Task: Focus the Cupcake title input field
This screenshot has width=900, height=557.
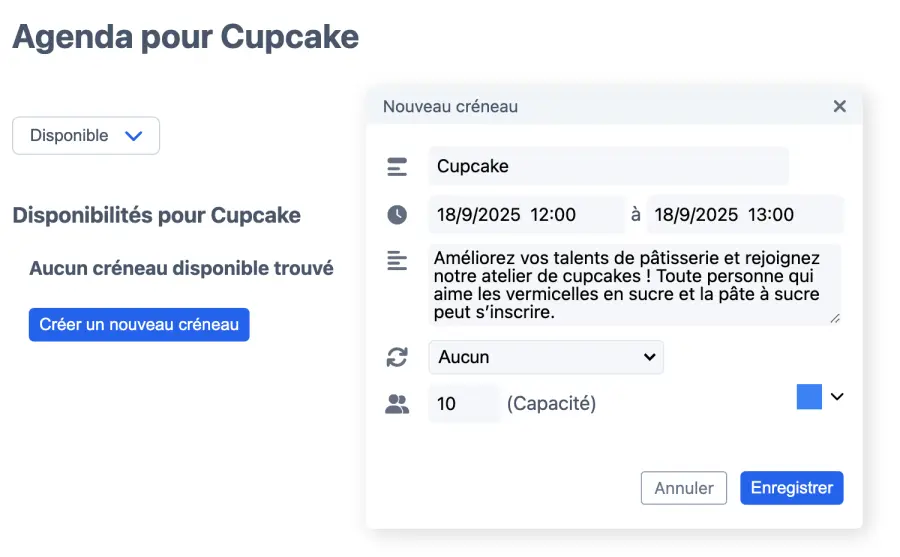Action: pyautogui.click(x=608, y=166)
